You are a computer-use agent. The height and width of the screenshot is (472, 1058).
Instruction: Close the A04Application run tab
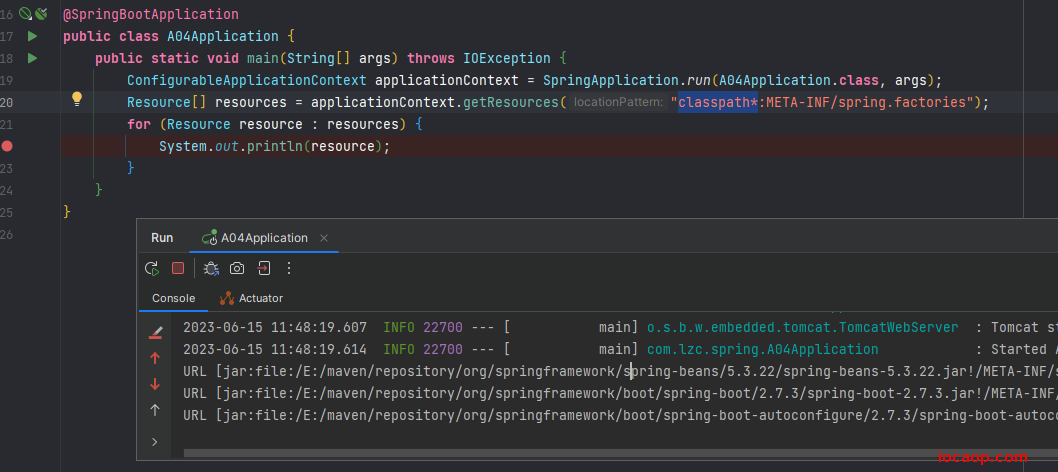(324, 238)
